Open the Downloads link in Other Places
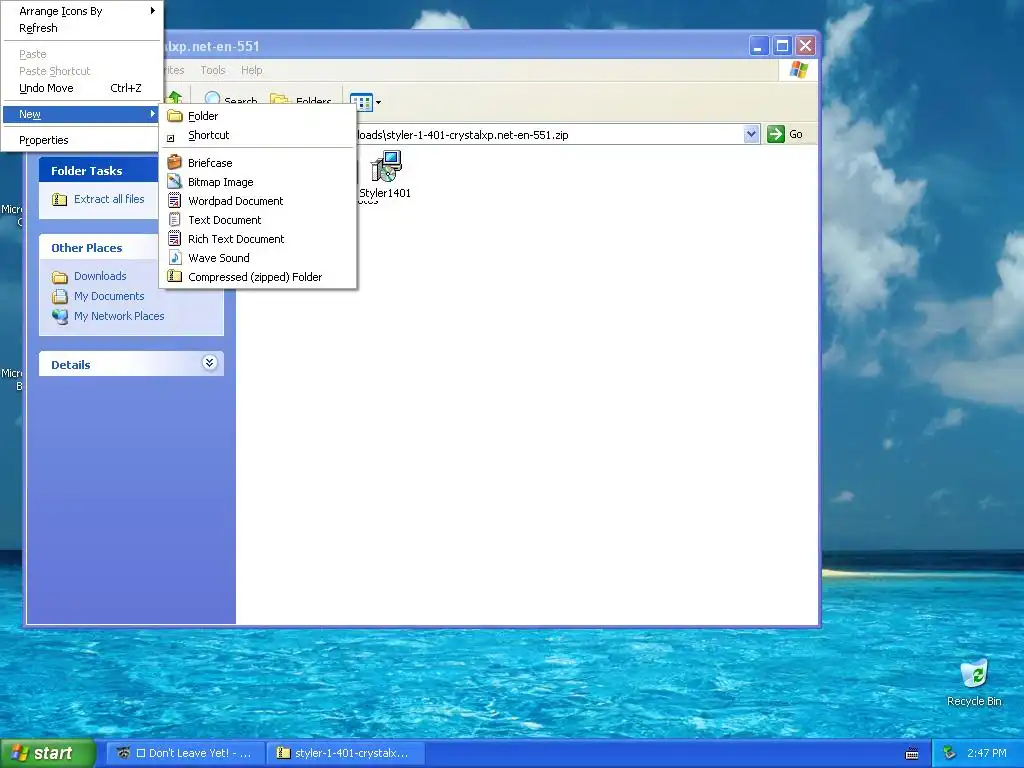This screenshot has width=1024, height=768. (100, 276)
